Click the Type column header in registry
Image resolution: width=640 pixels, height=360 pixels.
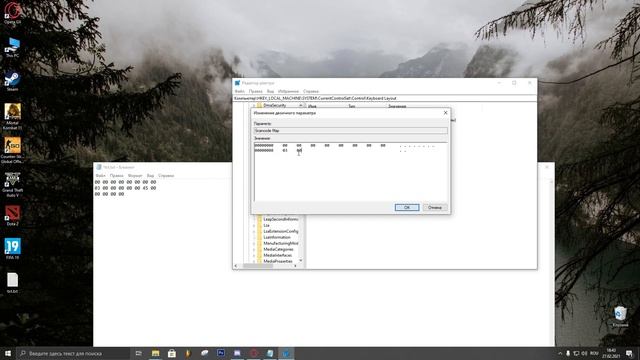click(x=351, y=106)
